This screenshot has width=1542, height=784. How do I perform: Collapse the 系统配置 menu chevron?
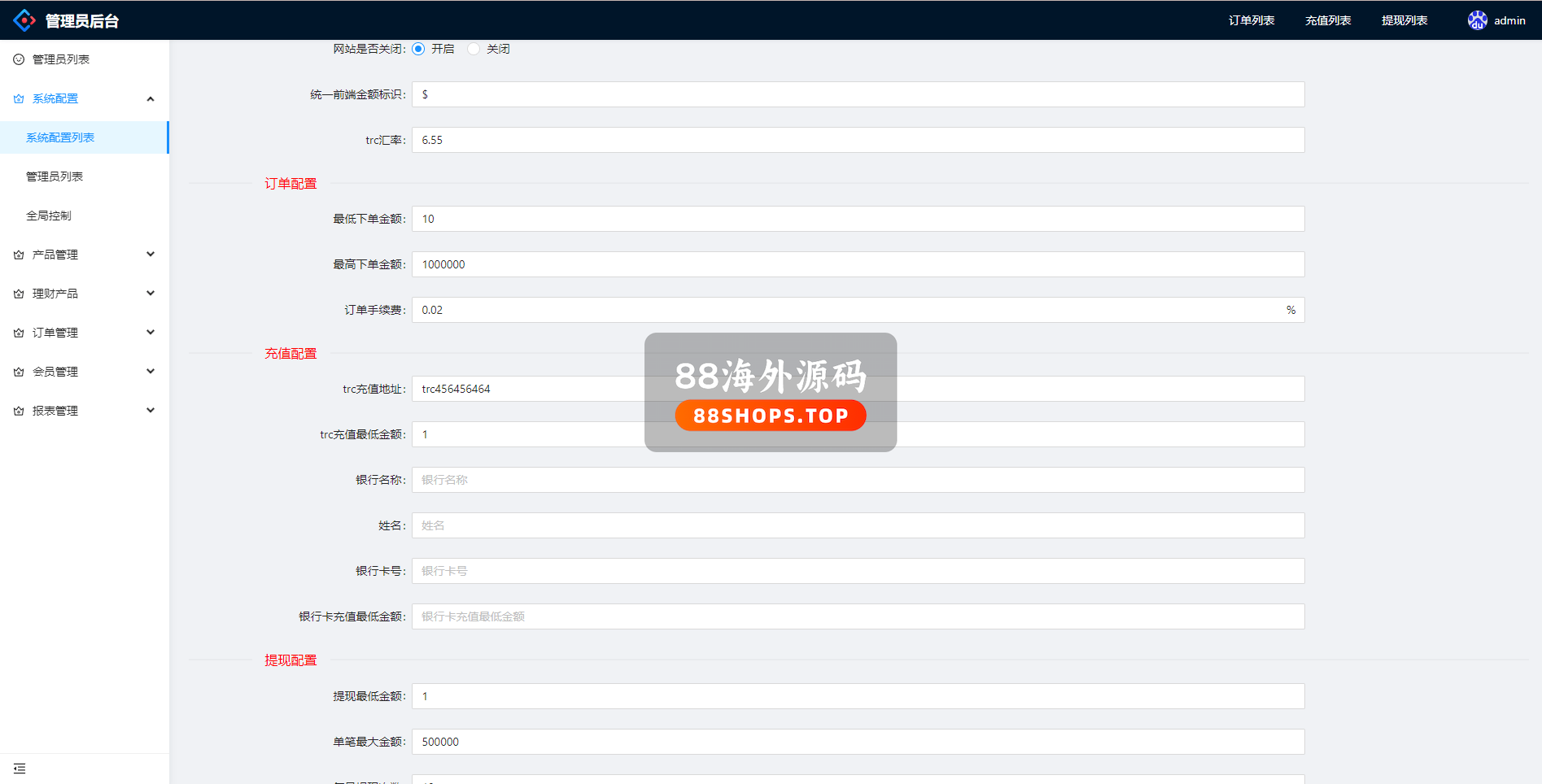coord(151,98)
